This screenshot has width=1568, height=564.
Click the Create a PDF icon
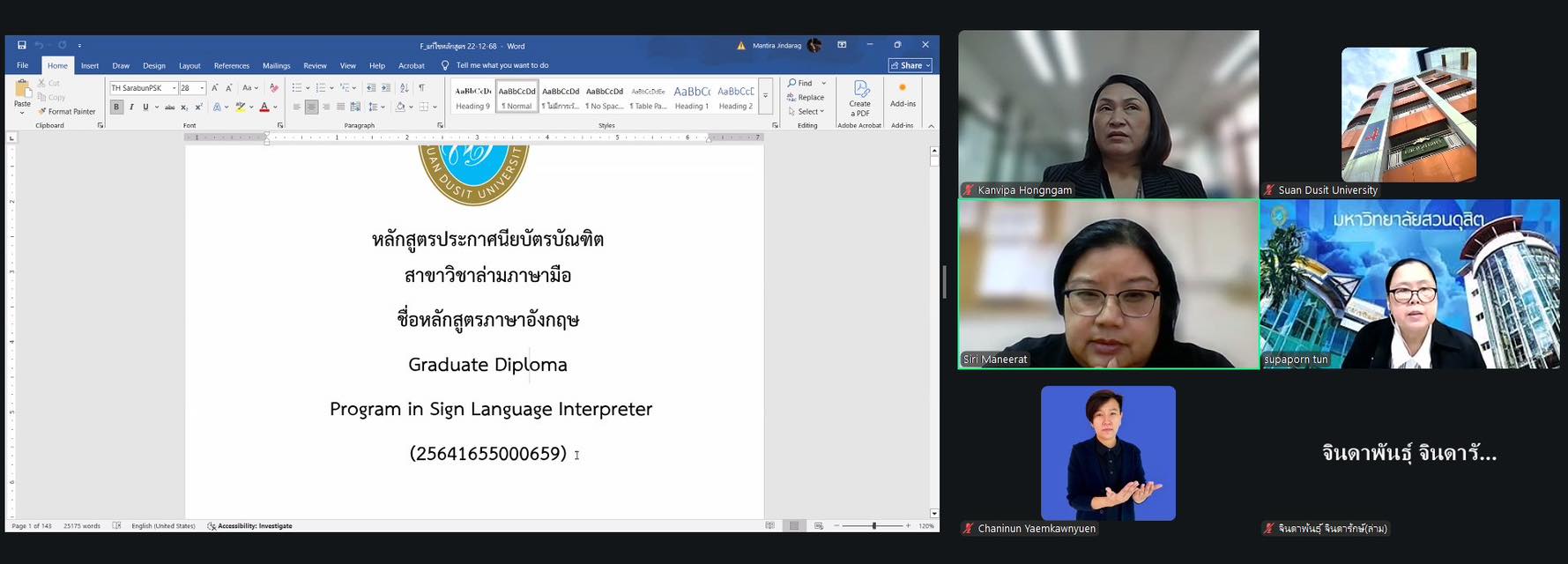860,97
